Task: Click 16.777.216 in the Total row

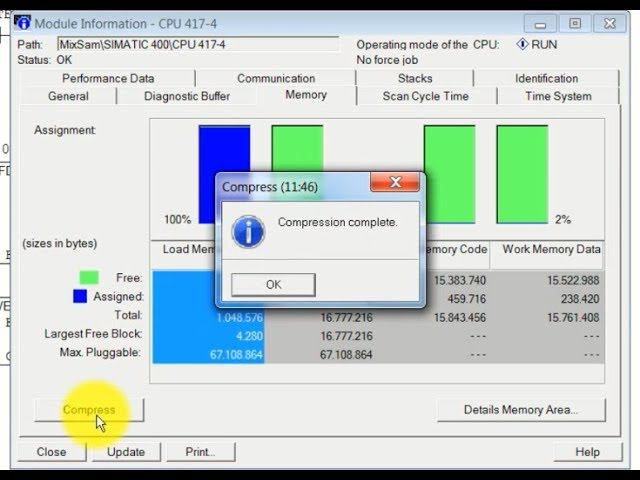Action: (346, 318)
